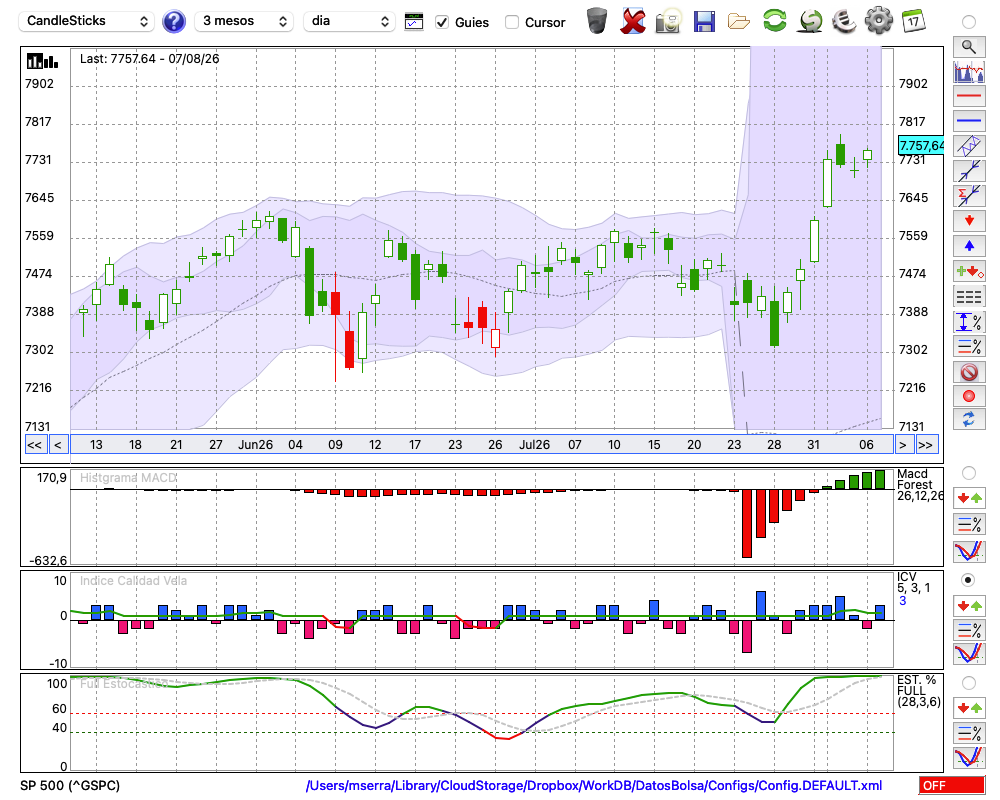Select the red horizontal line tool
Screen dimensions: 1000x800
point(969,96)
